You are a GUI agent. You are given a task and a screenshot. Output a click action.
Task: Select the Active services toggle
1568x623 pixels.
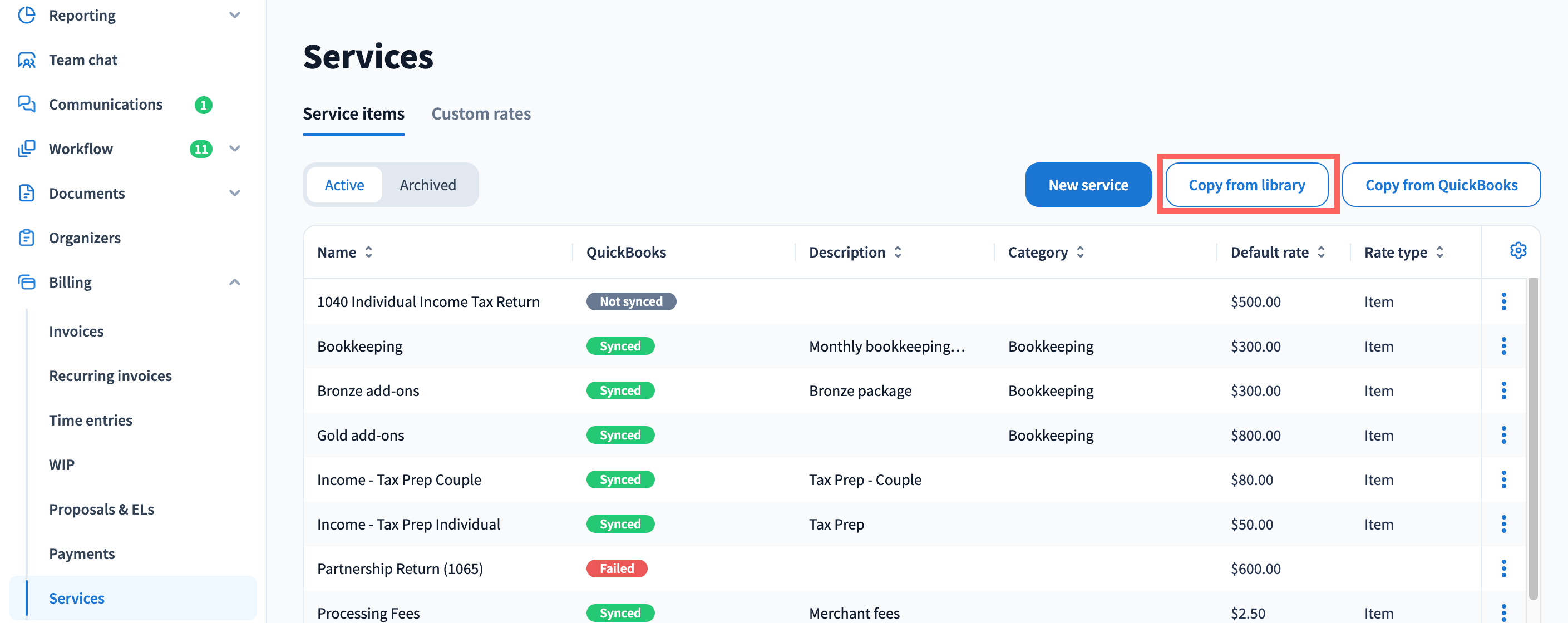(344, 185)
